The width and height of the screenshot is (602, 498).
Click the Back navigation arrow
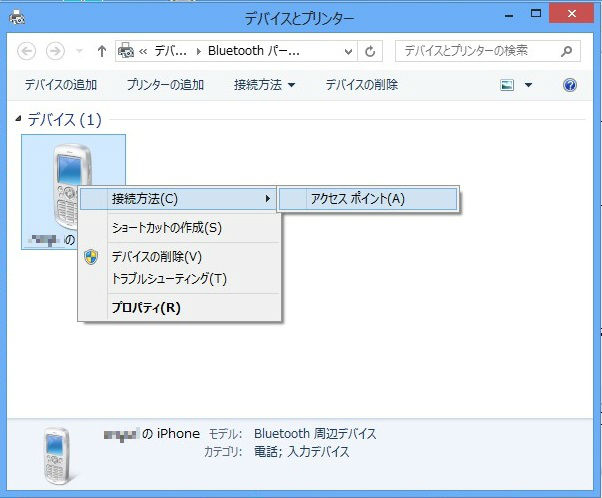click(x=27, y=51)
